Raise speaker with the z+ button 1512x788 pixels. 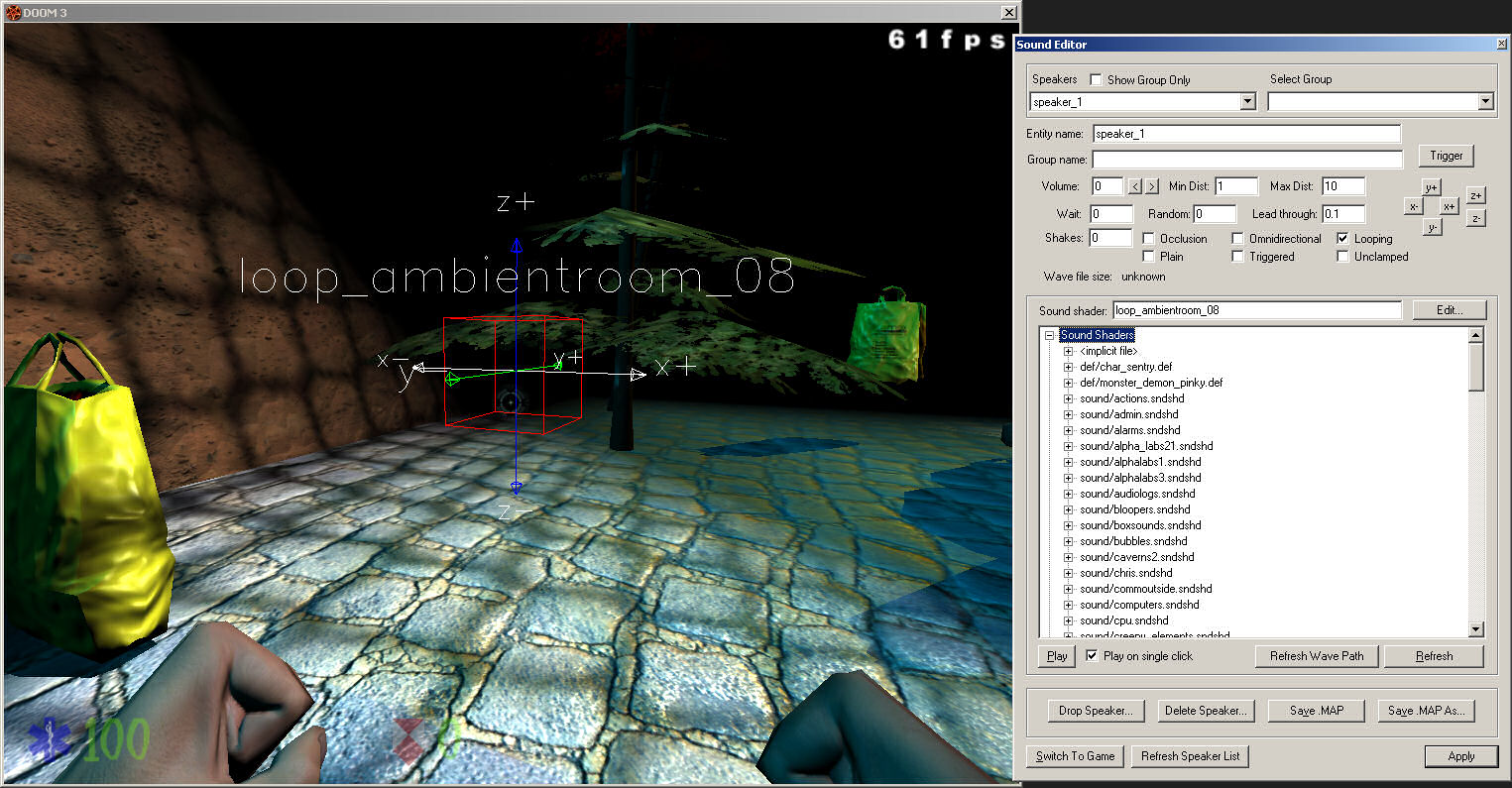[1476, 195]
